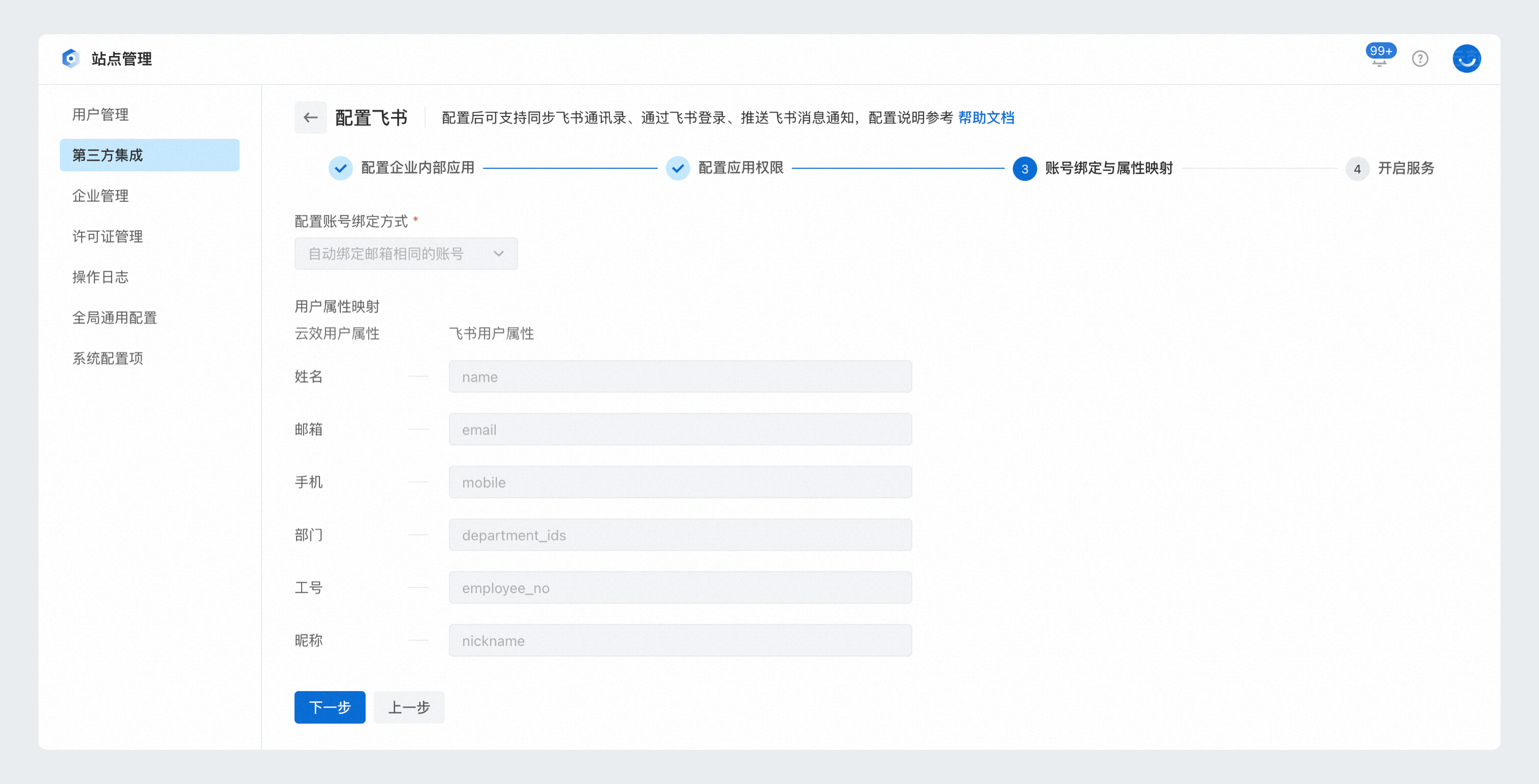Click the 配置企业内部应用 step label
This screenshot has width=1539, height=784.
(x=417, y=168)
